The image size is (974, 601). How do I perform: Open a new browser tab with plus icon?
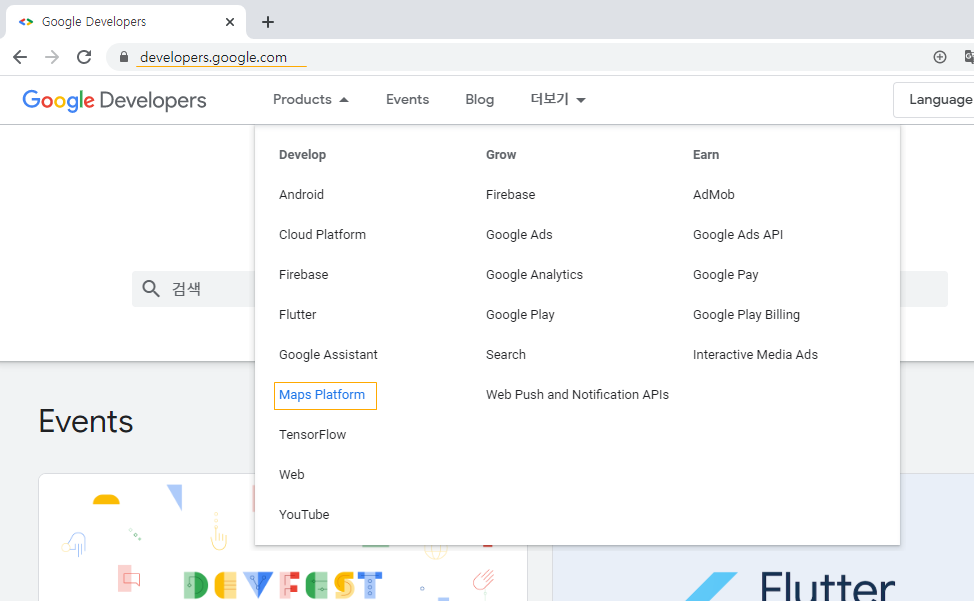tap(268, 22)
